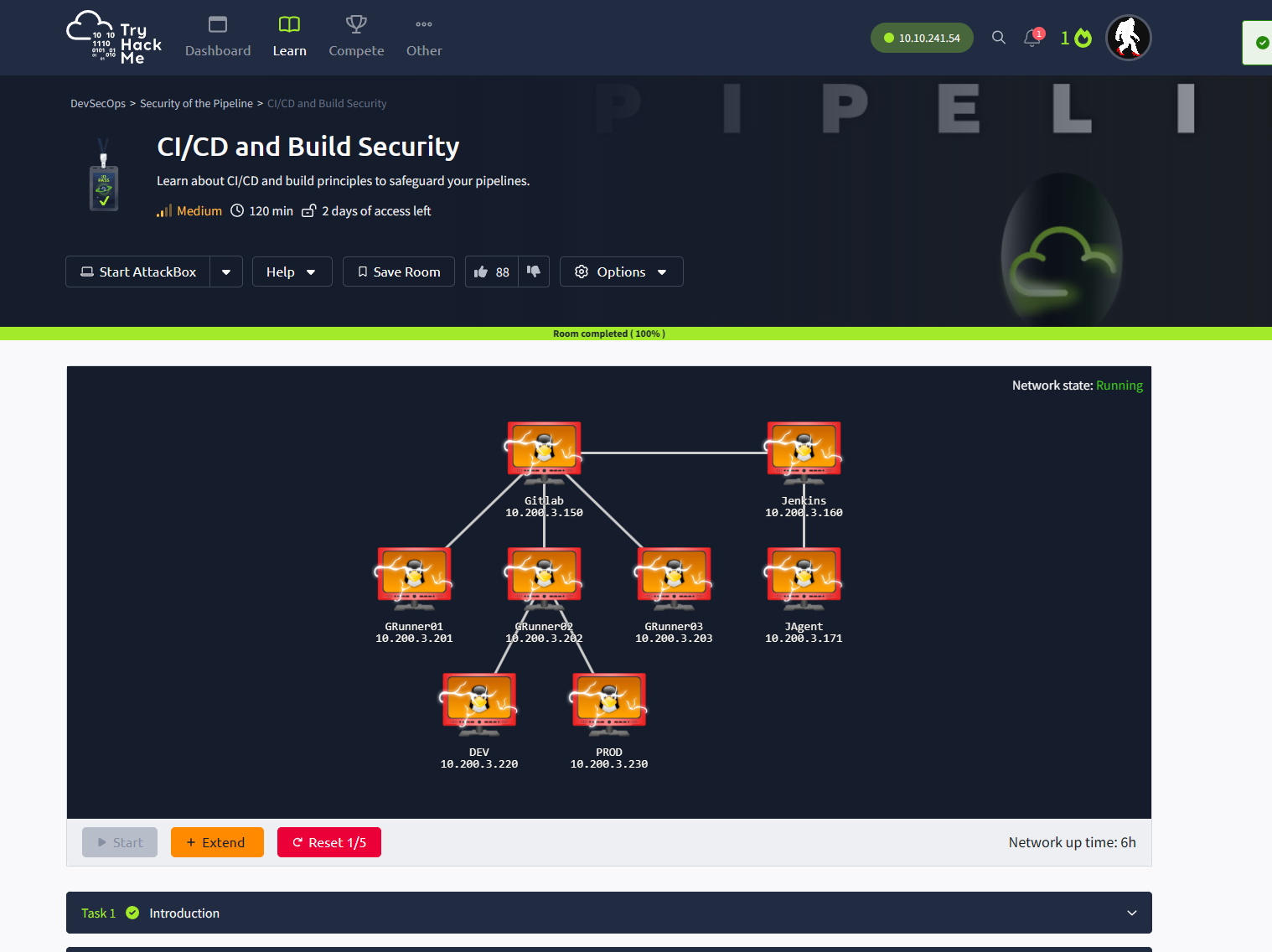Screen dimensions: 1272x952
Task: Click the room badge lanyard icon
Action: click(104, 175)
